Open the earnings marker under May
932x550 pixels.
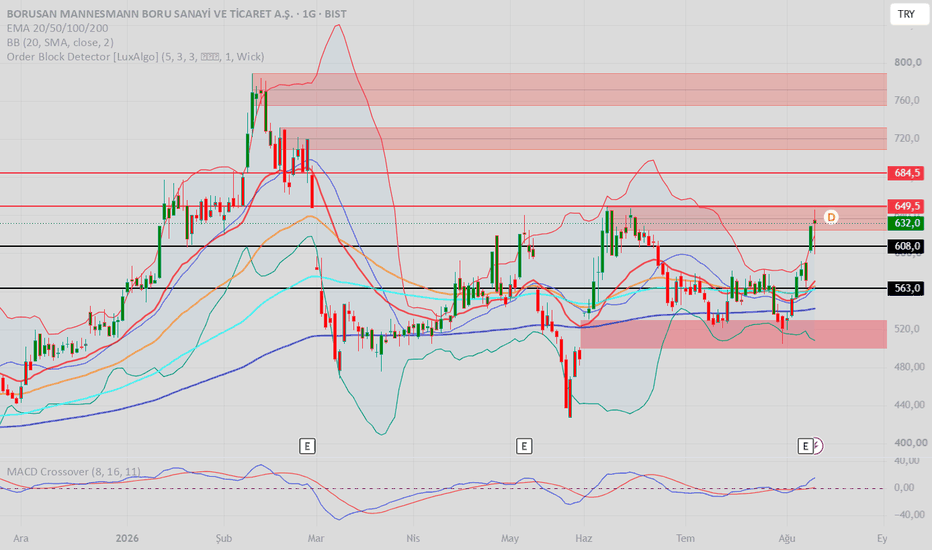coord(524,446)
